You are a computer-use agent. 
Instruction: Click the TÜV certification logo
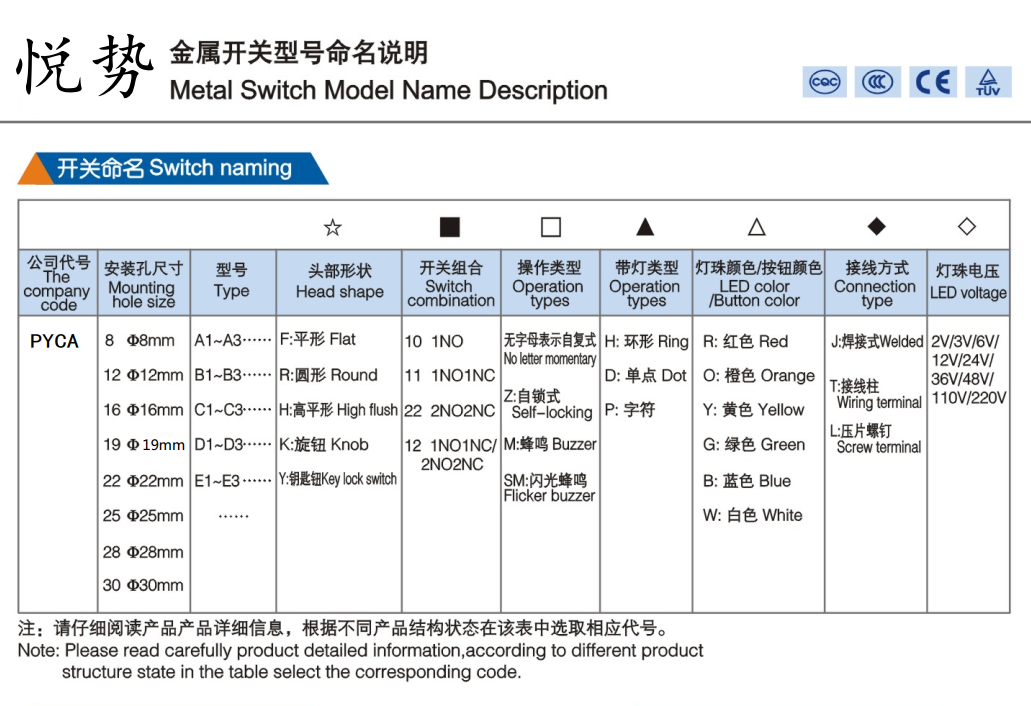click(x=988, y=82)
